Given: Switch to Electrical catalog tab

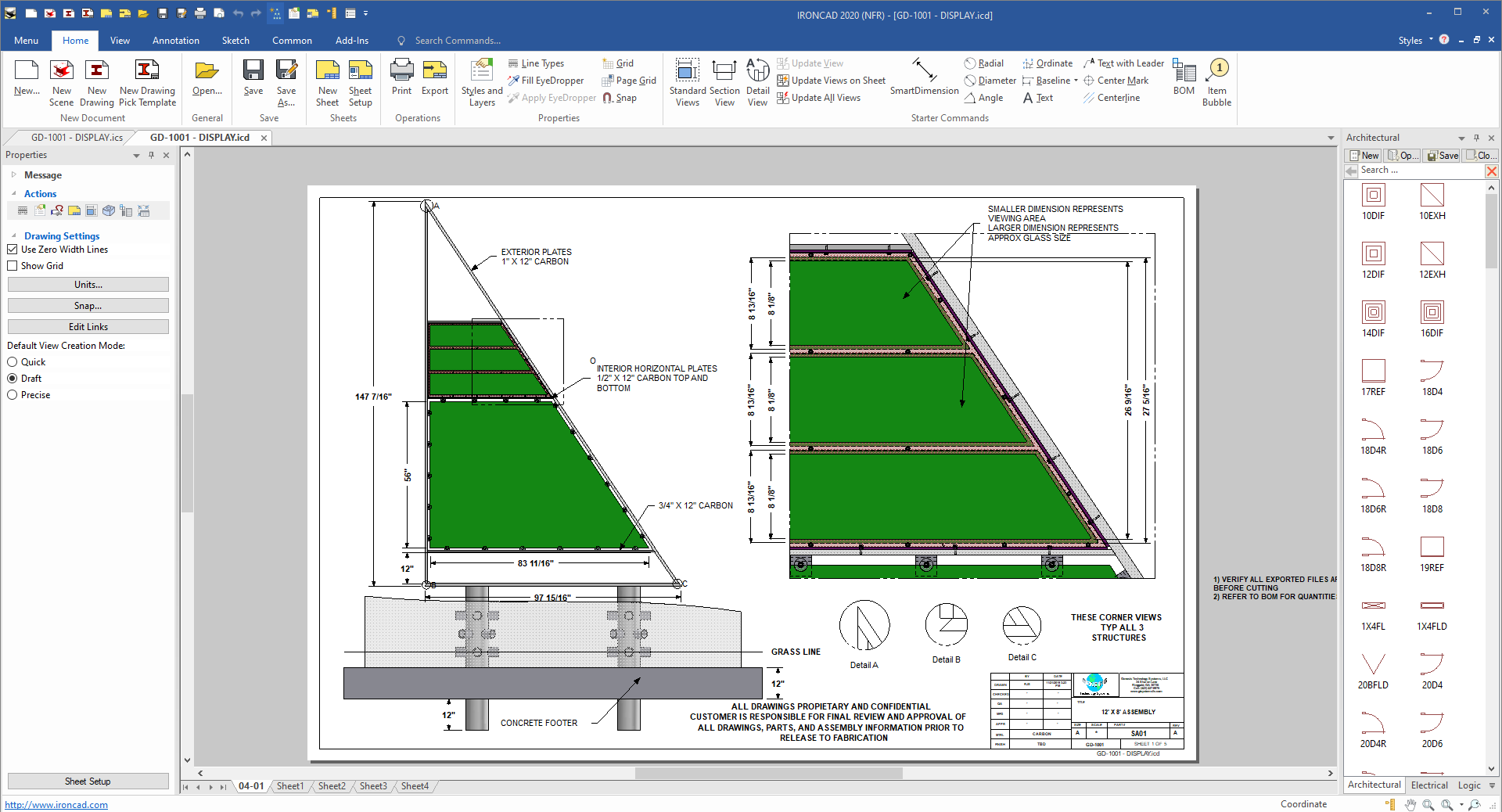Looking at the screenshot, I should [1429, 785].
